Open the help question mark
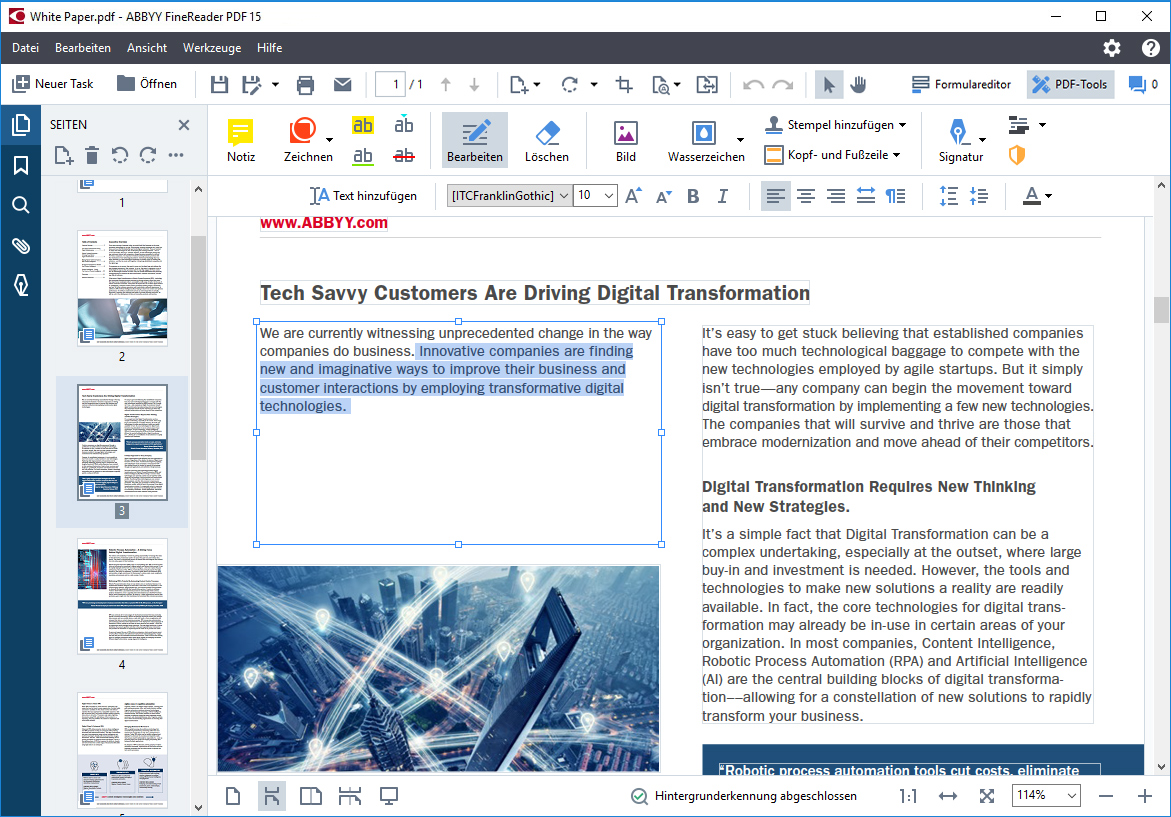This screenshot has height=817, width=1171. coord(1151,48)
